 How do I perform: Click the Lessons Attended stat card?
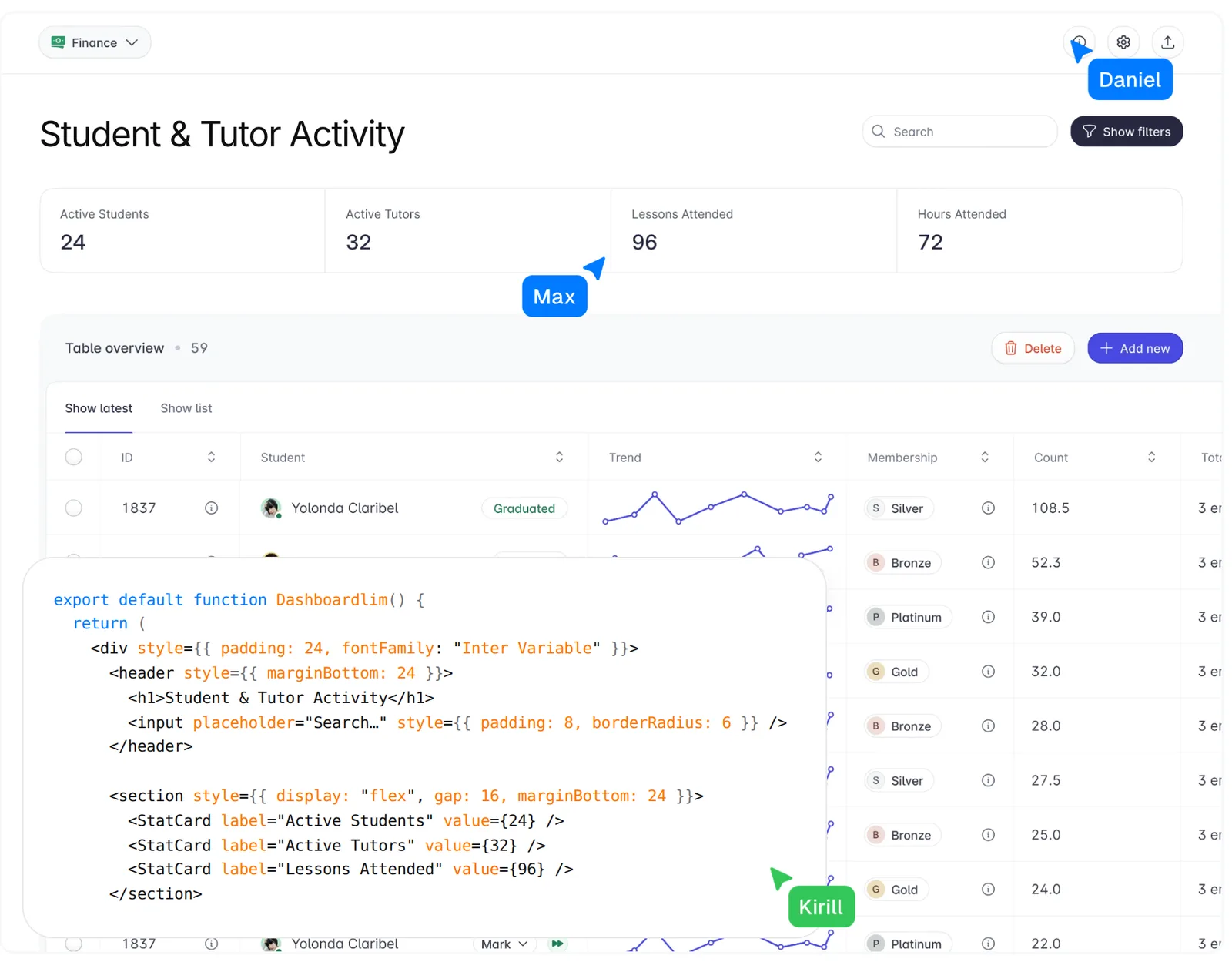(x=754, y=230)
